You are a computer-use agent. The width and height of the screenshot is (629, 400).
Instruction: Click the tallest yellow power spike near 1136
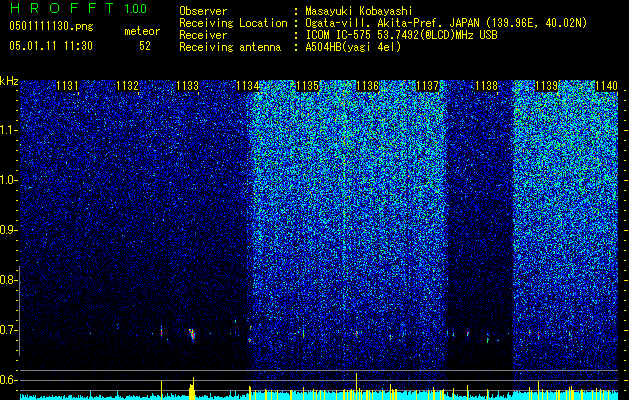tap(356, 385)
